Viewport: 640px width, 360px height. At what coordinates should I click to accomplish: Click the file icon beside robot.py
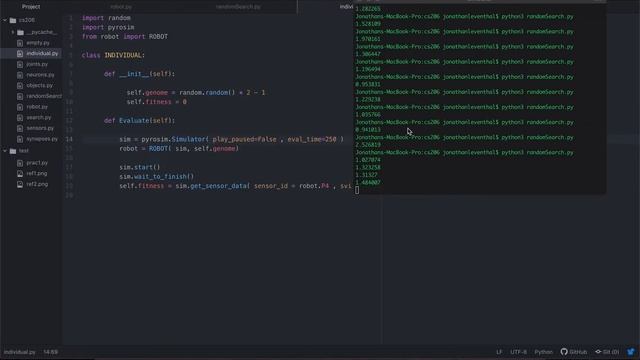(x=20, y=107)
